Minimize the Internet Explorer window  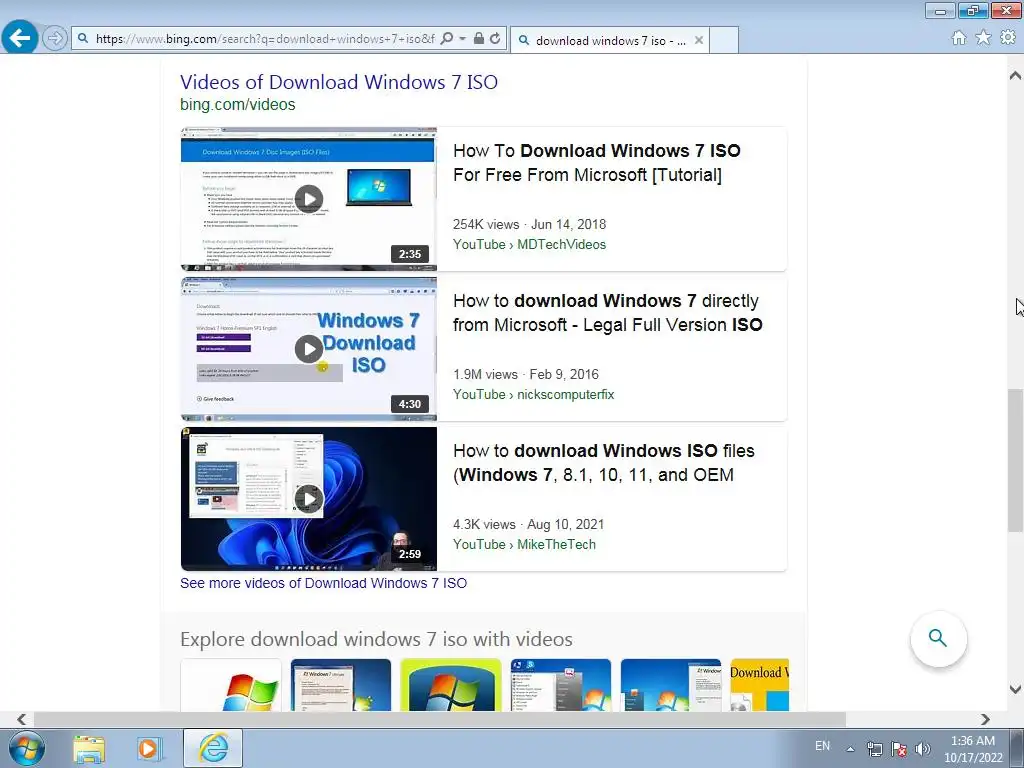tap(940, 10)
